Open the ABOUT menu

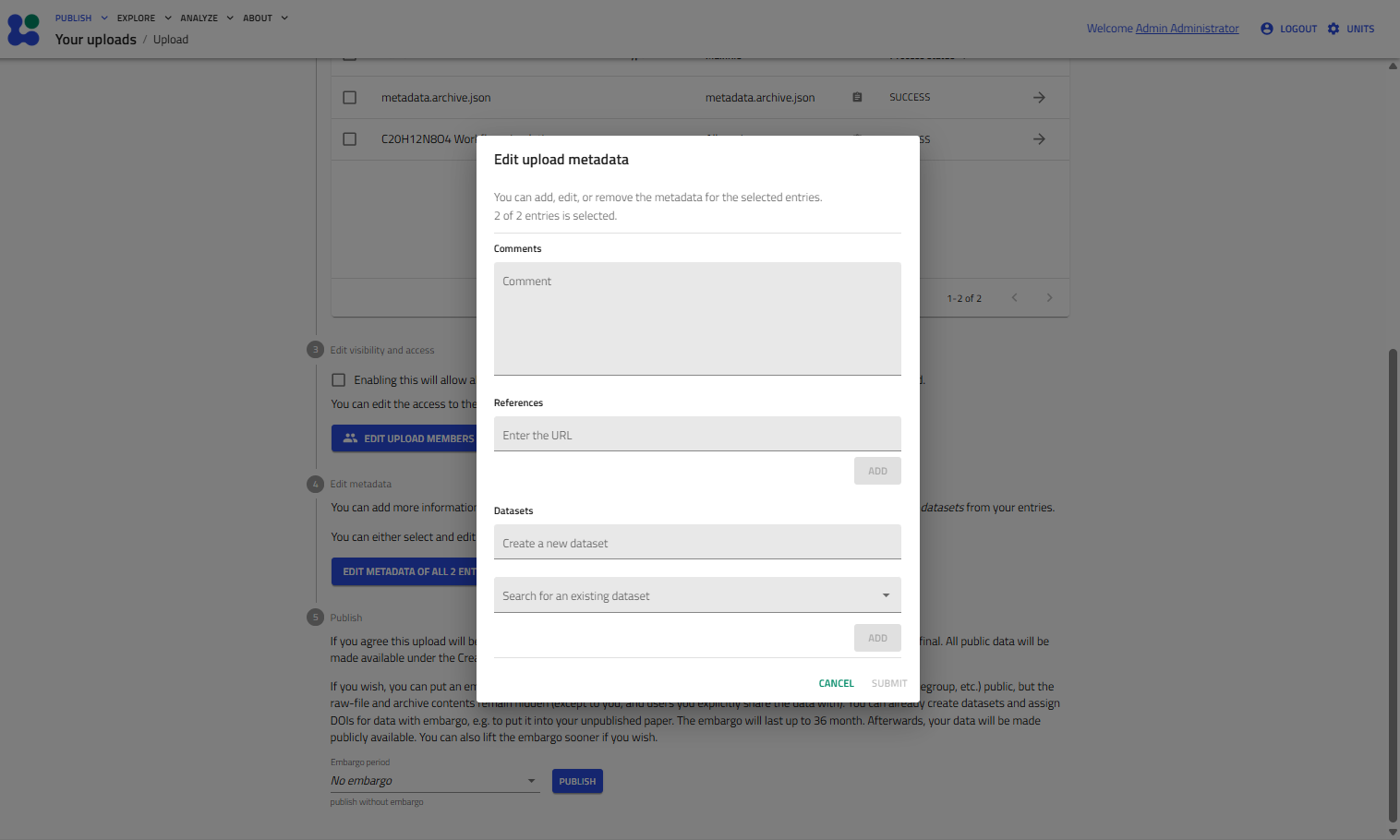[x=258, y=18]
